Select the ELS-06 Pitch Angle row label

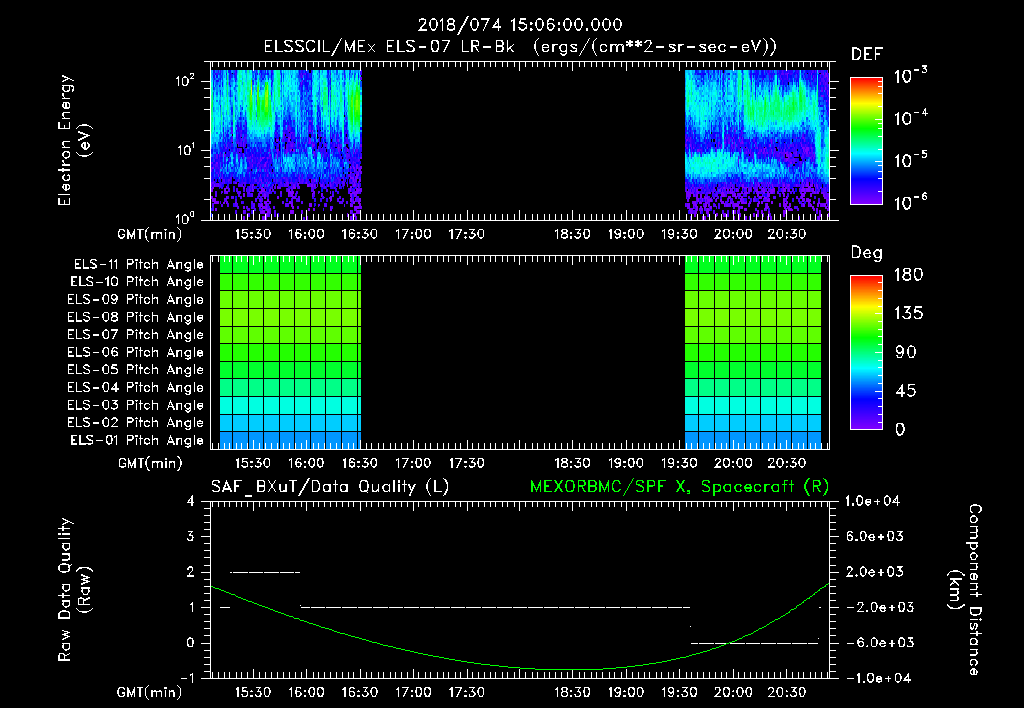[136, 352]
